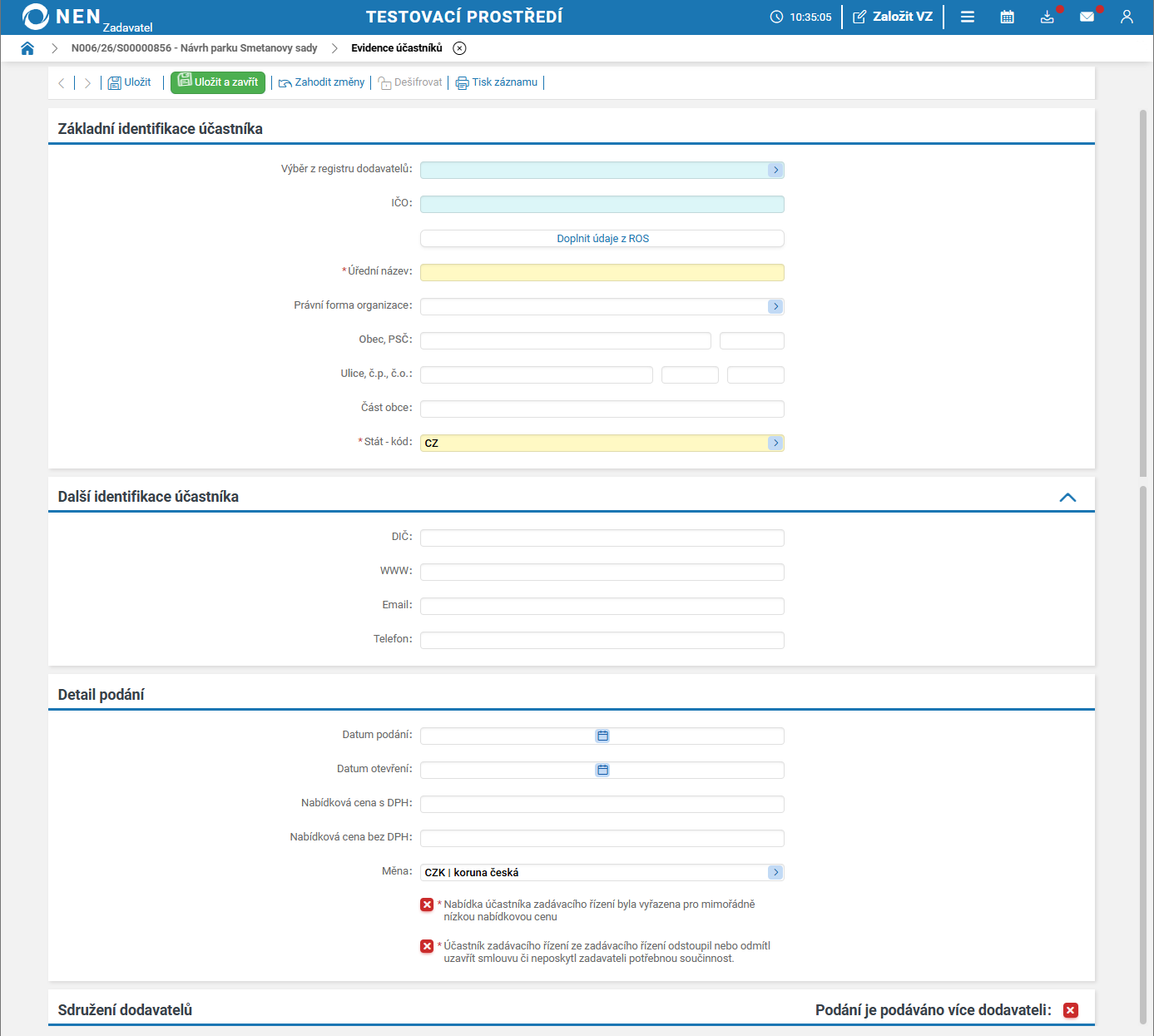Open breadcrumb Návrh parku Smetanovy sady
This screenshot has width=1154, height=1036.
195,48
